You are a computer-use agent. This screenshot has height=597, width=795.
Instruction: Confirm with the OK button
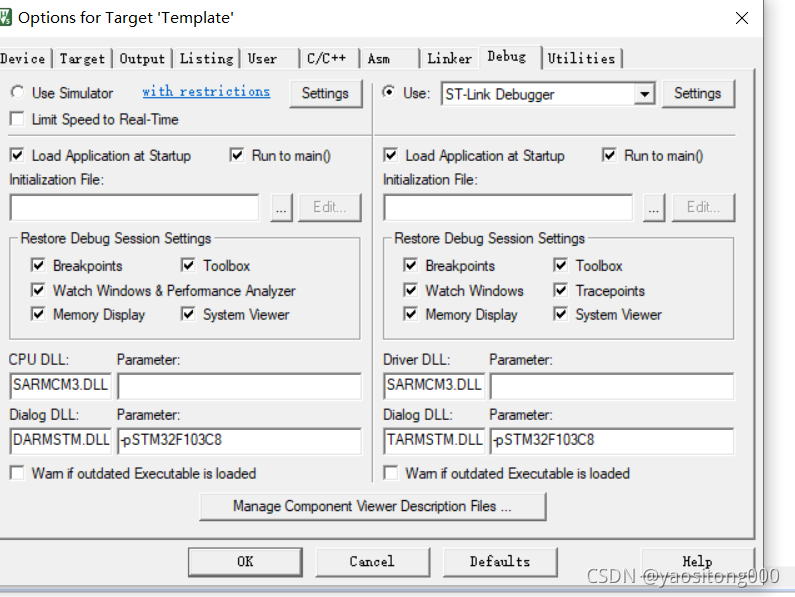coord(245,561)
